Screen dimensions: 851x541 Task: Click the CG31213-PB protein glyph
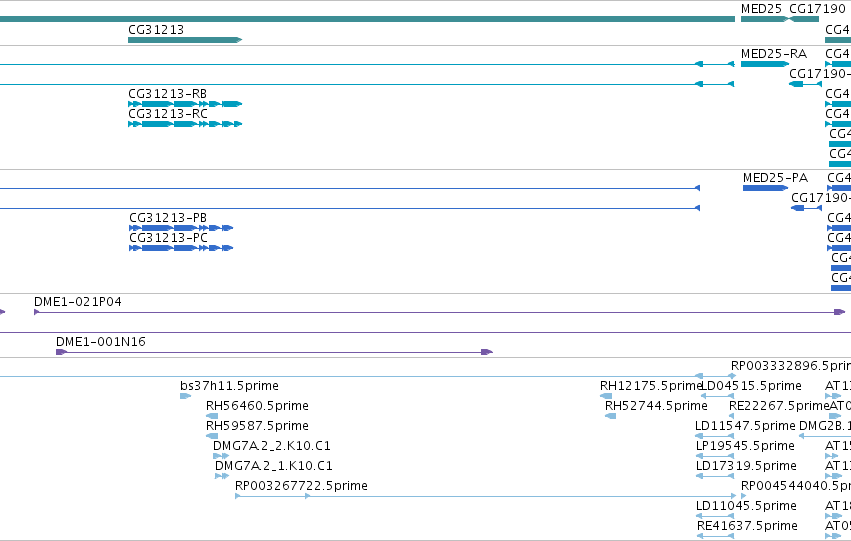(181, 228)
